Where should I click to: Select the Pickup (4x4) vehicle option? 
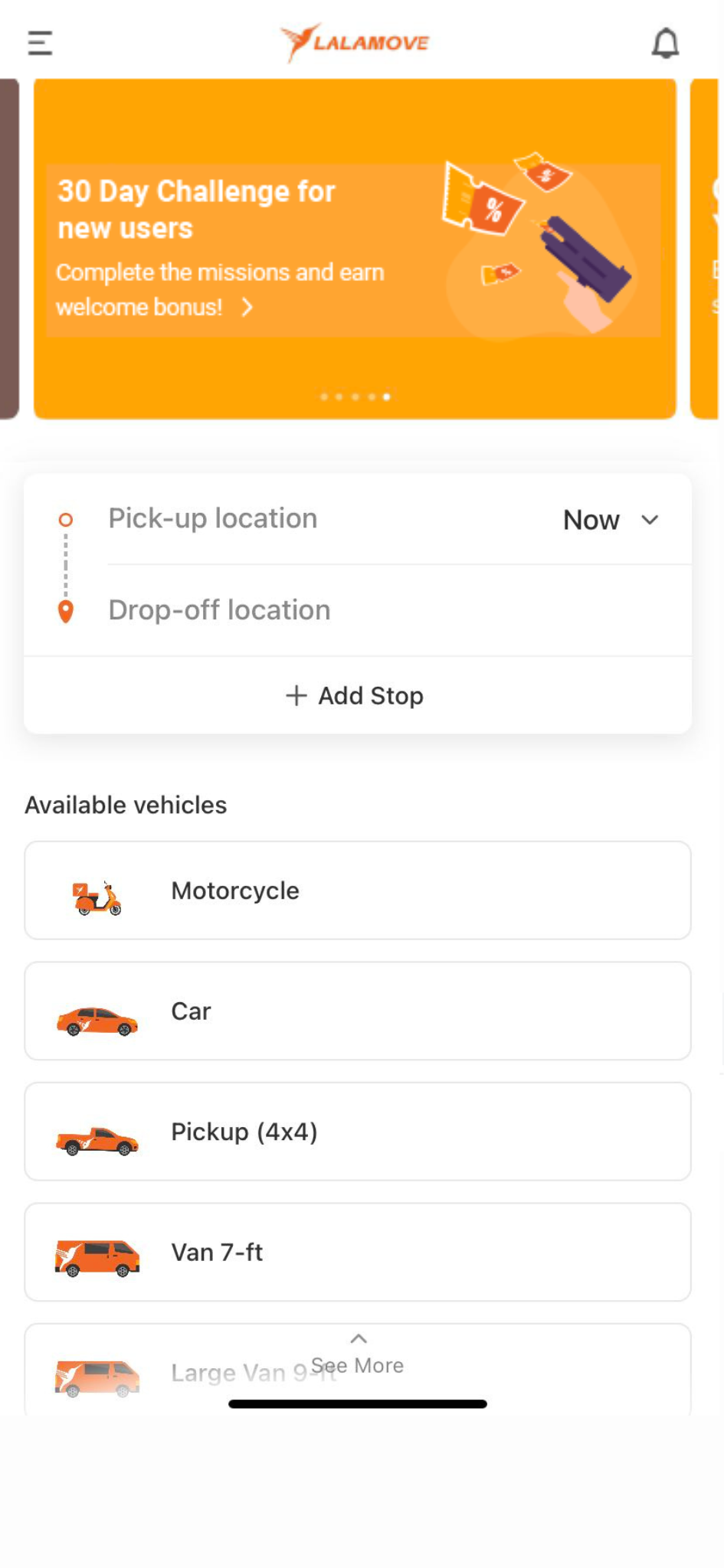(x=358, y=1132)
